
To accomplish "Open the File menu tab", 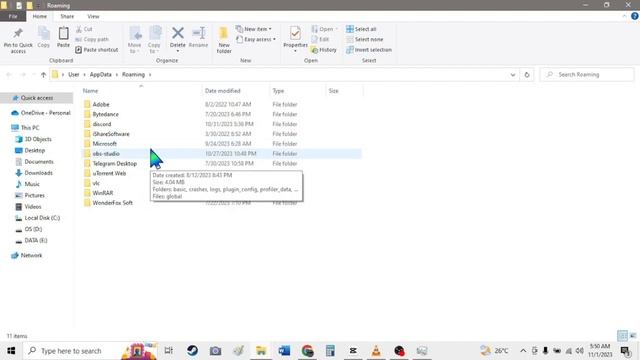I will tap(13, 16).
